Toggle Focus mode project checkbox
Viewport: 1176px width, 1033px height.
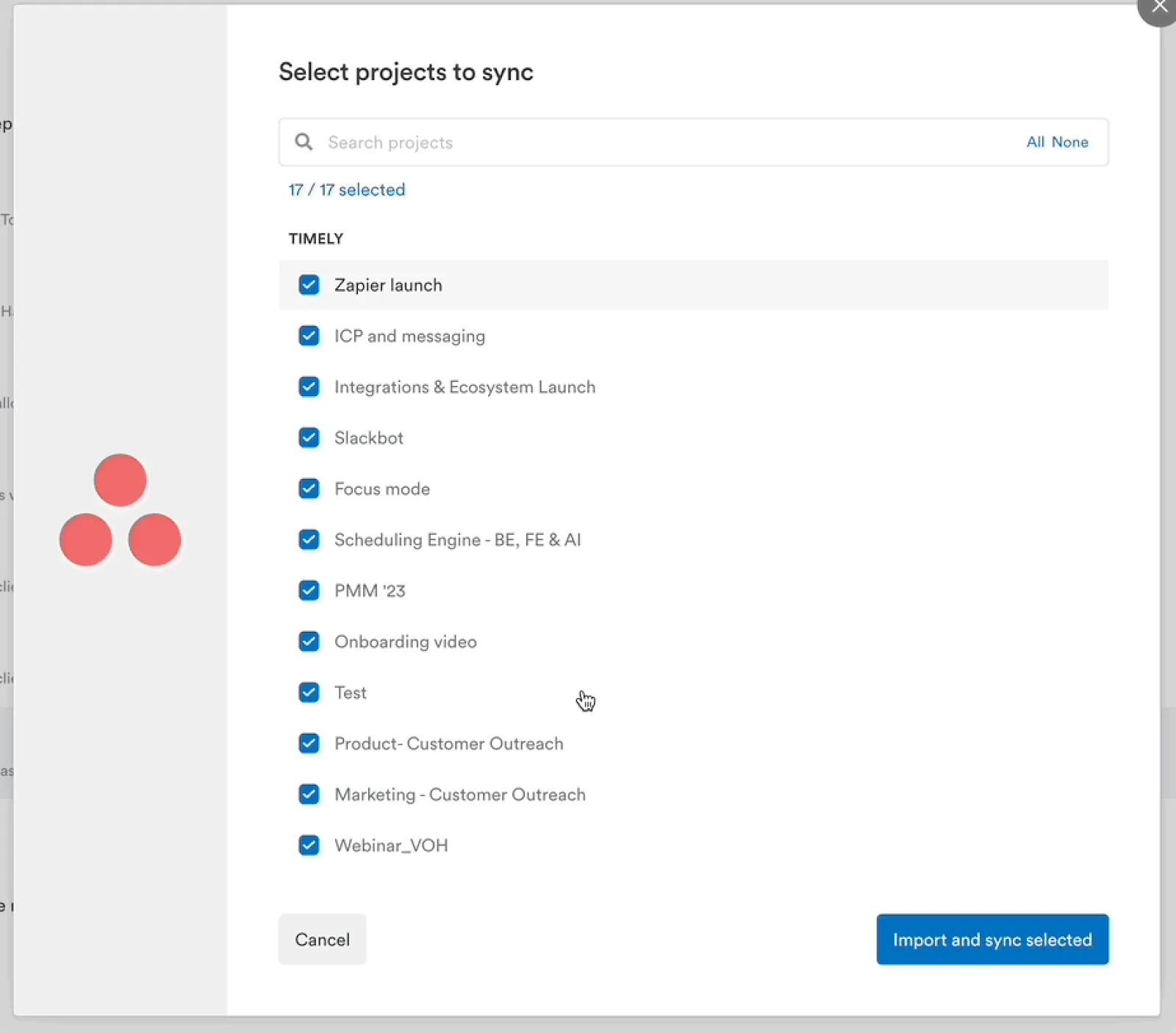tap(309, 489)
